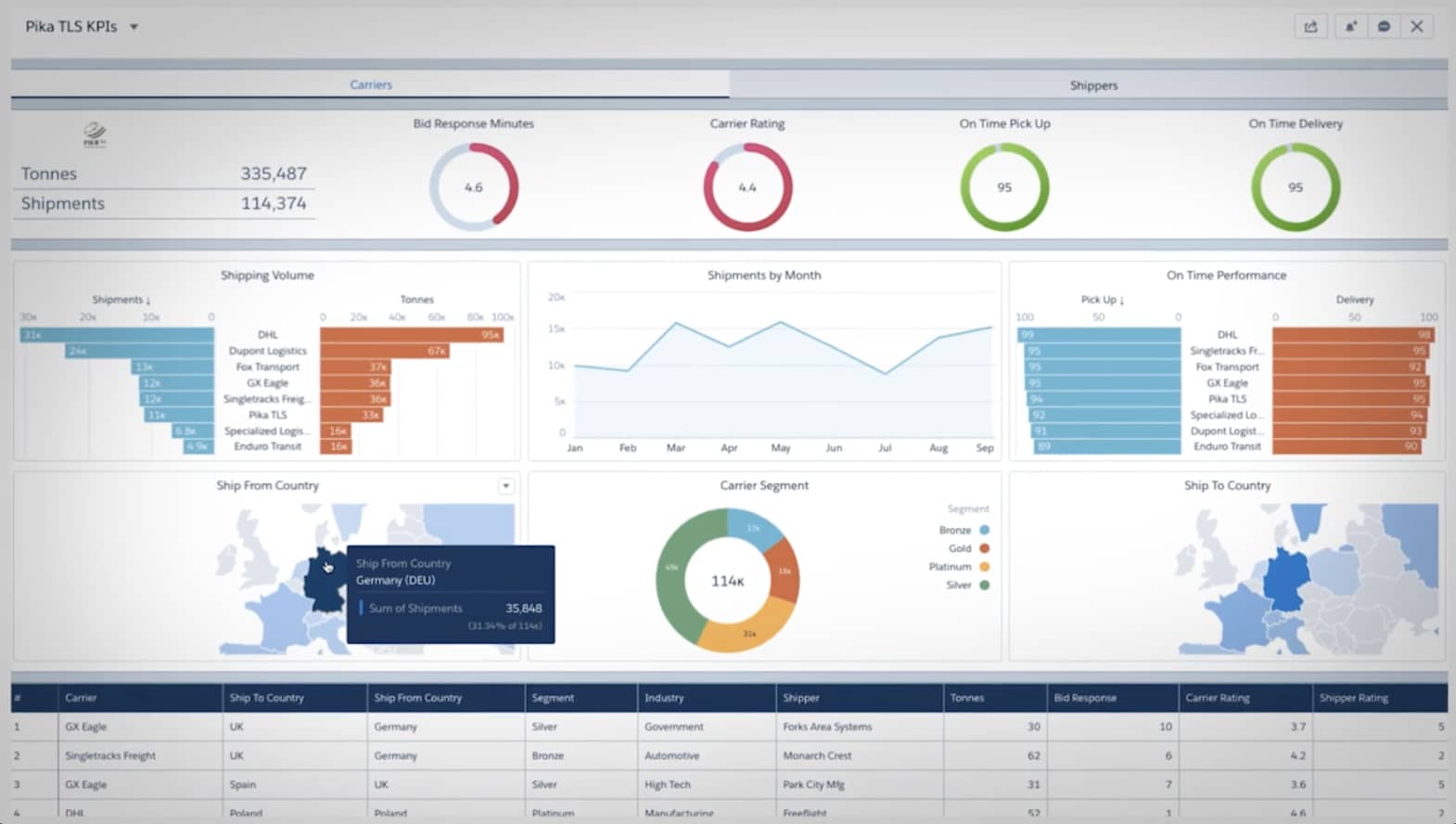Sort by Pick Up in On Time Performance

(x=1103, y=300)
